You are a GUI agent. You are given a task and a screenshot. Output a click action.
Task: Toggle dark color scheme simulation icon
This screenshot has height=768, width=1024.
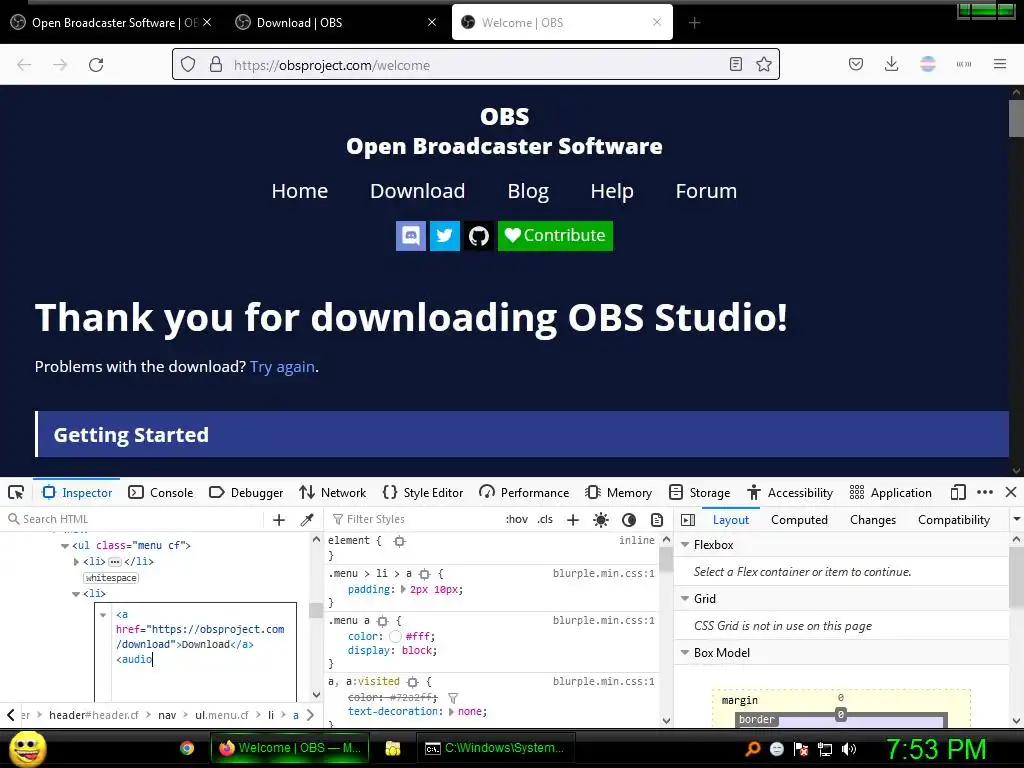[x=629, y=519]
